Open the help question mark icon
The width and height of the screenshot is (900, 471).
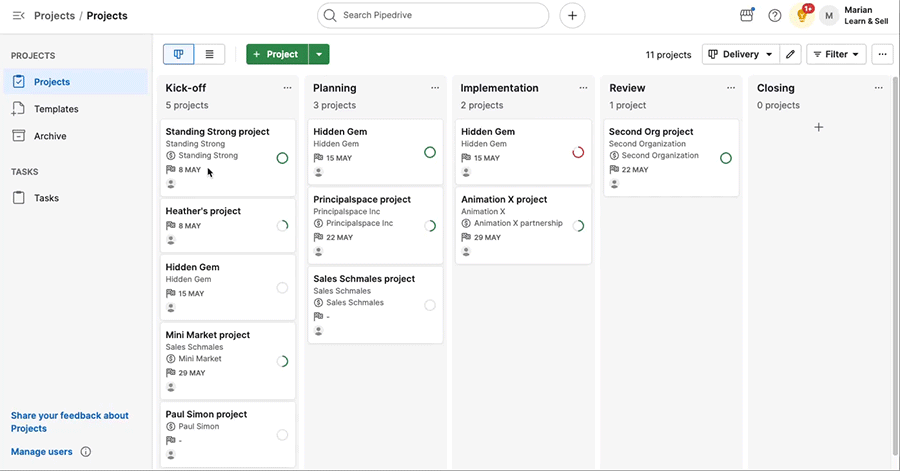click(774, 15)
